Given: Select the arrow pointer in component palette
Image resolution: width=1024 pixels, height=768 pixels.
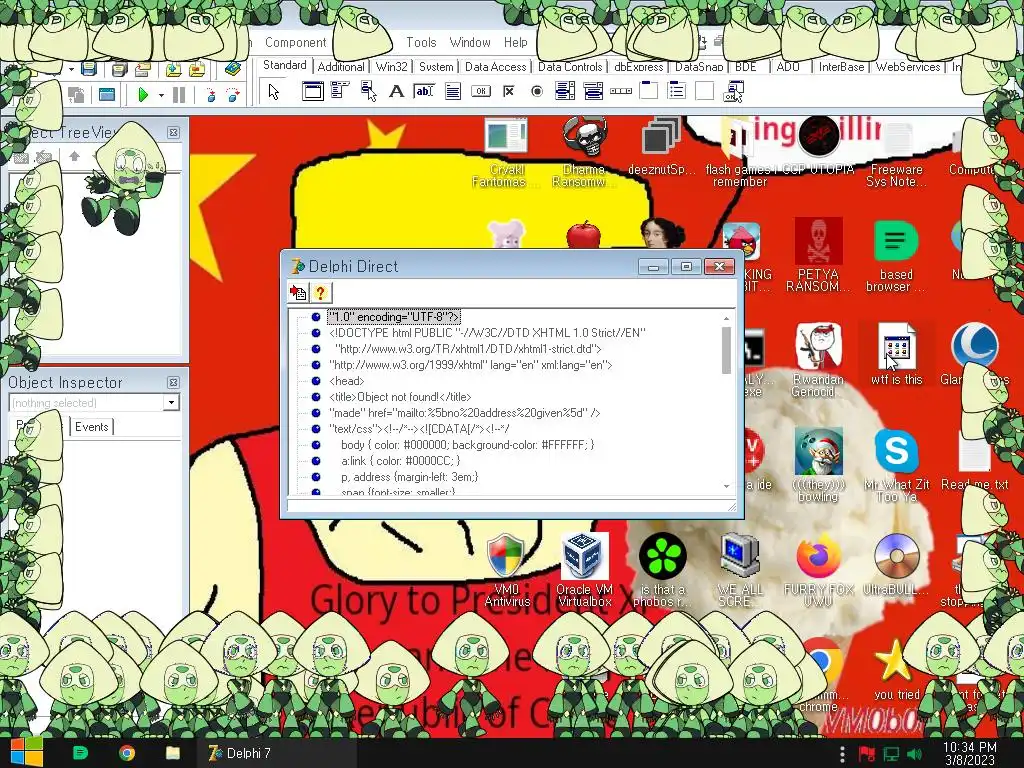Looking at the screenshot, I should pyautogui.click(x=274, y=92).
